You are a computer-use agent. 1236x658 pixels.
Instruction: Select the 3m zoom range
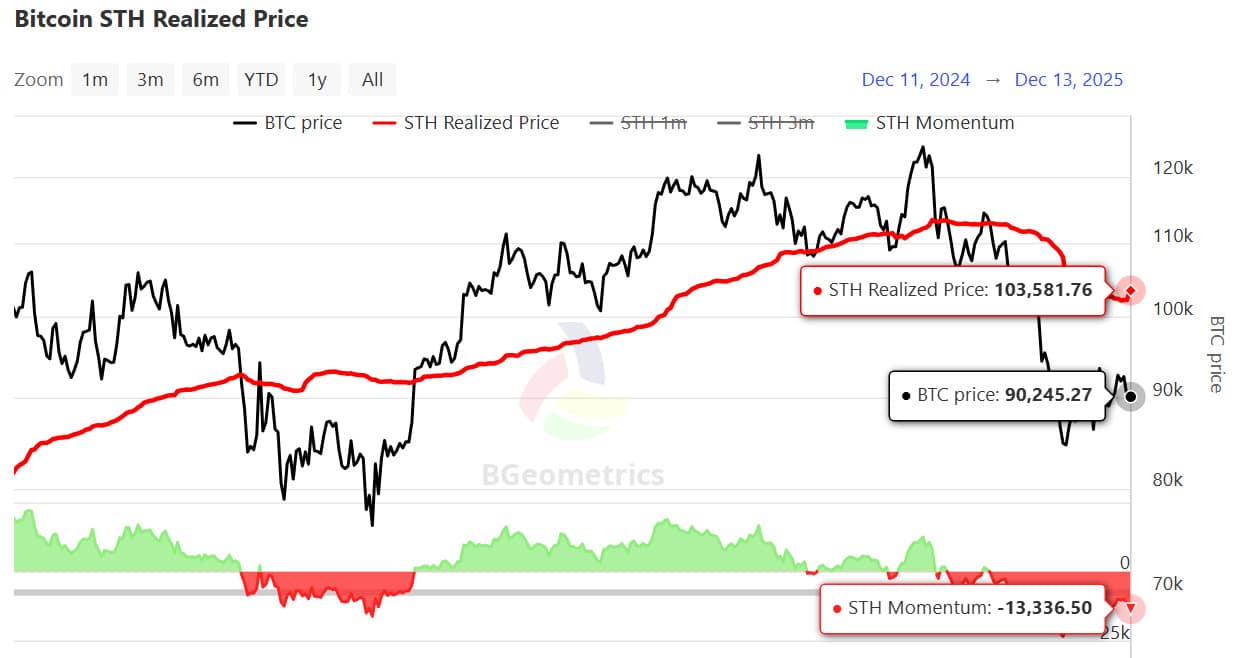coord(150,79)
